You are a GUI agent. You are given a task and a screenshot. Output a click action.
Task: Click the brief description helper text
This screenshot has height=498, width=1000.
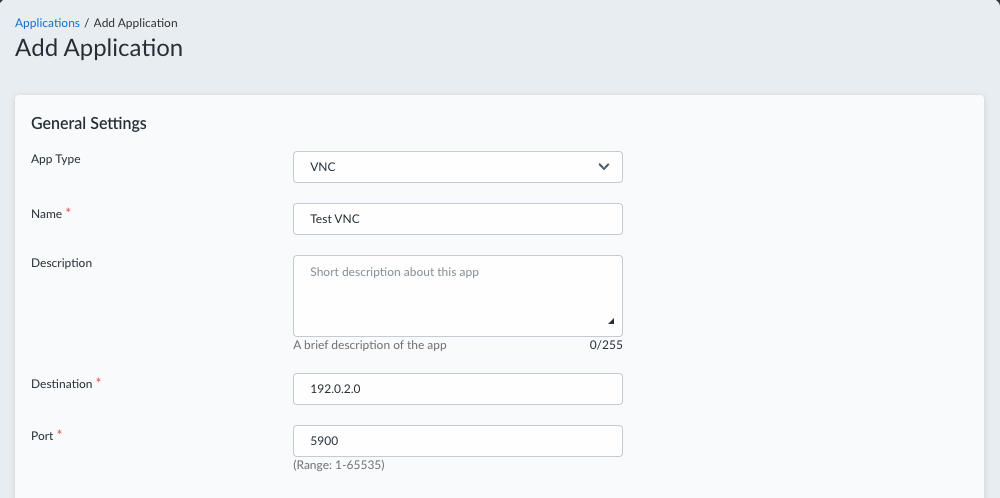pos(370,345)
